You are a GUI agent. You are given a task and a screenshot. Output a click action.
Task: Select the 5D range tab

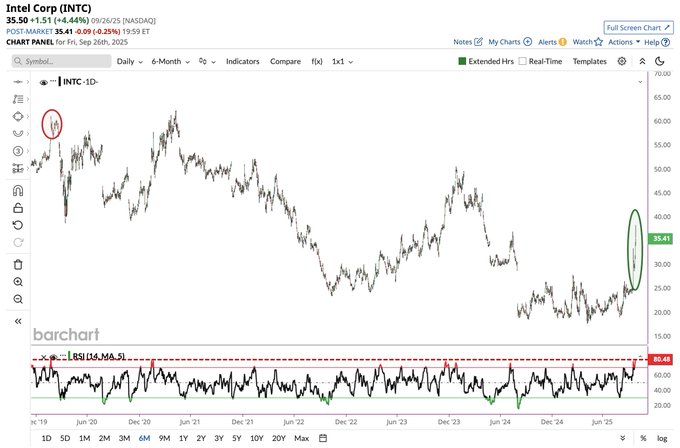pyautogui.click(x=65, y=438)
